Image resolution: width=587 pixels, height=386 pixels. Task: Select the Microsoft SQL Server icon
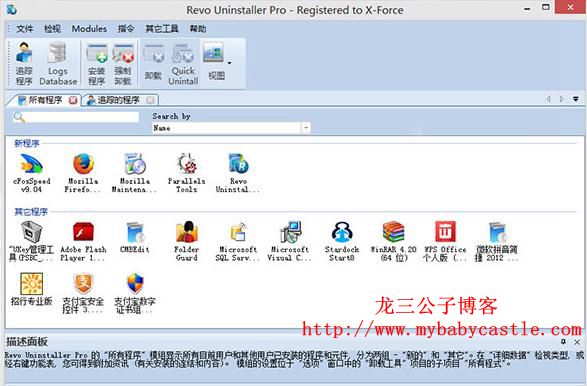pyautogui.click(x=238, y=241)
